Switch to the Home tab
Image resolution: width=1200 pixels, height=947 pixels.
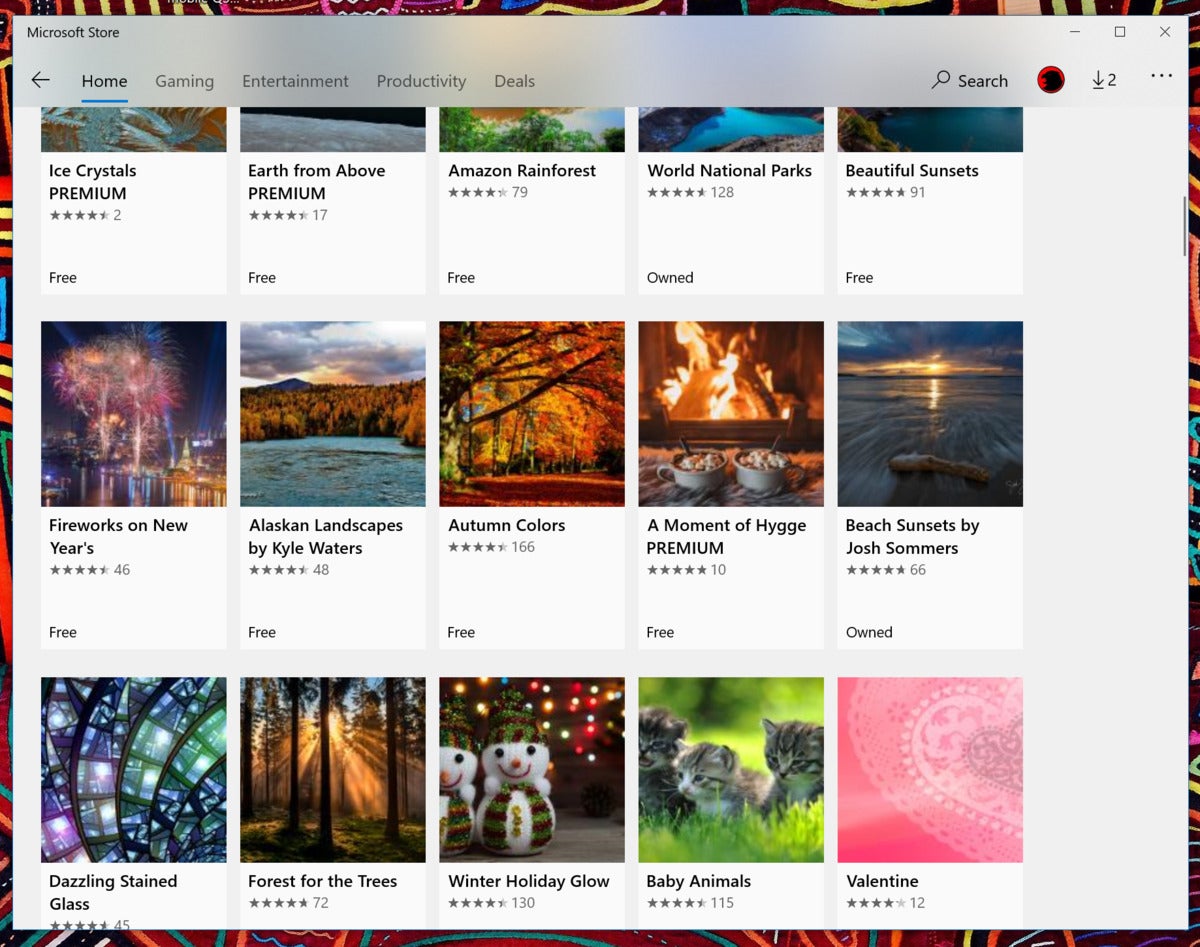(104, 81)
